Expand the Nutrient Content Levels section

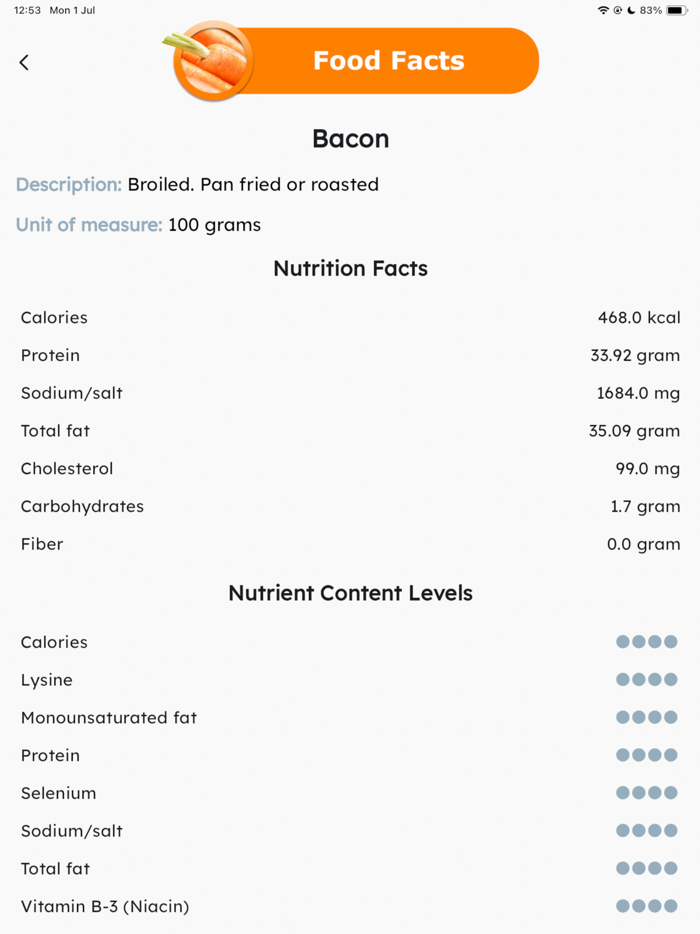(x=350, y=593)
